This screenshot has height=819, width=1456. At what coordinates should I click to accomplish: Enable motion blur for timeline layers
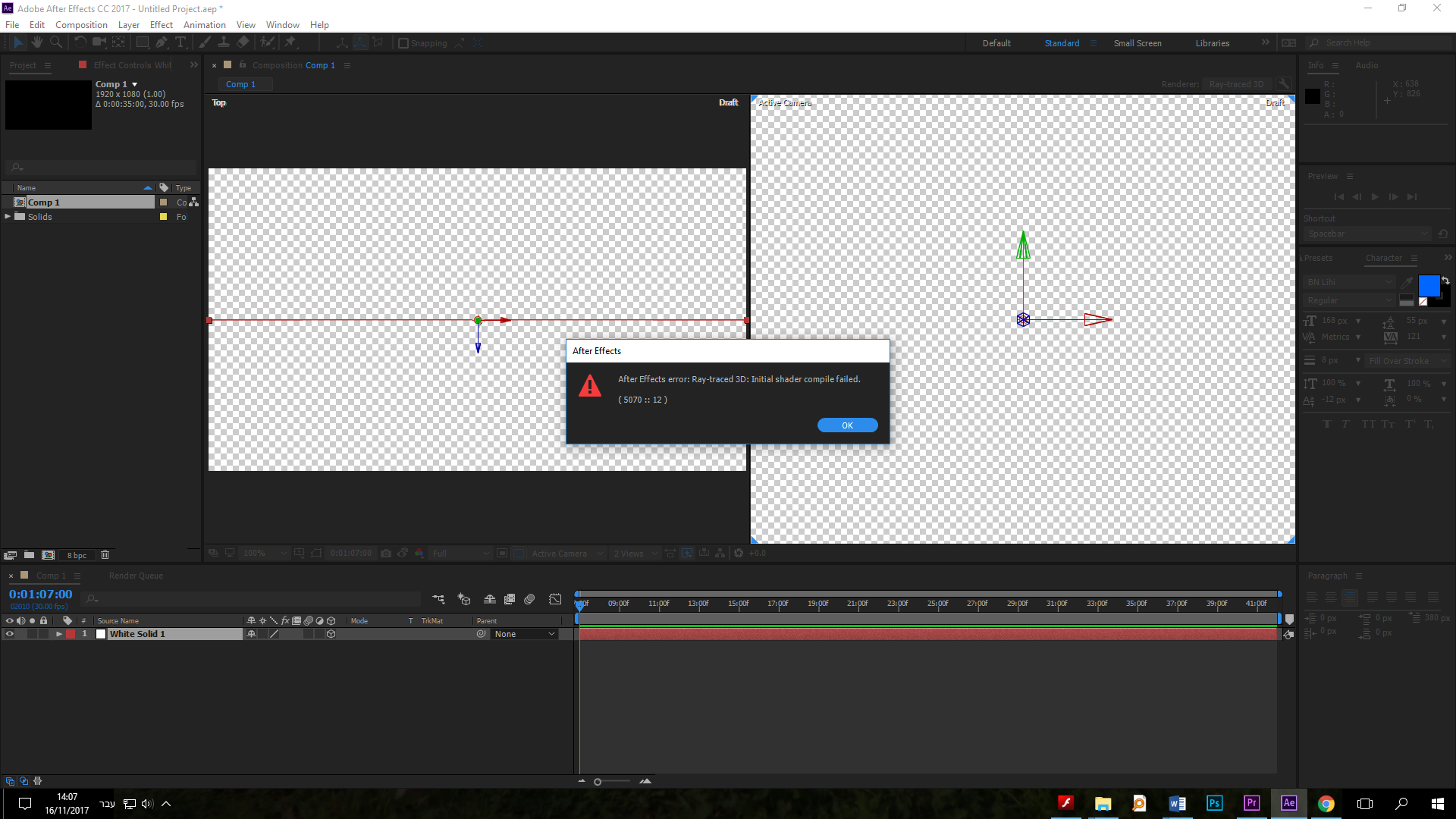pos(529,599)
